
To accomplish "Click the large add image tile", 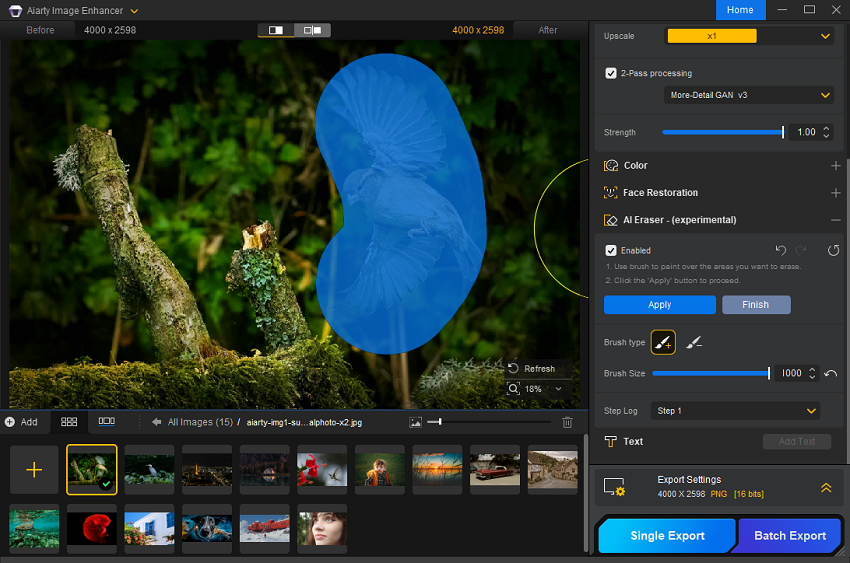I will (x=34, y=470).
